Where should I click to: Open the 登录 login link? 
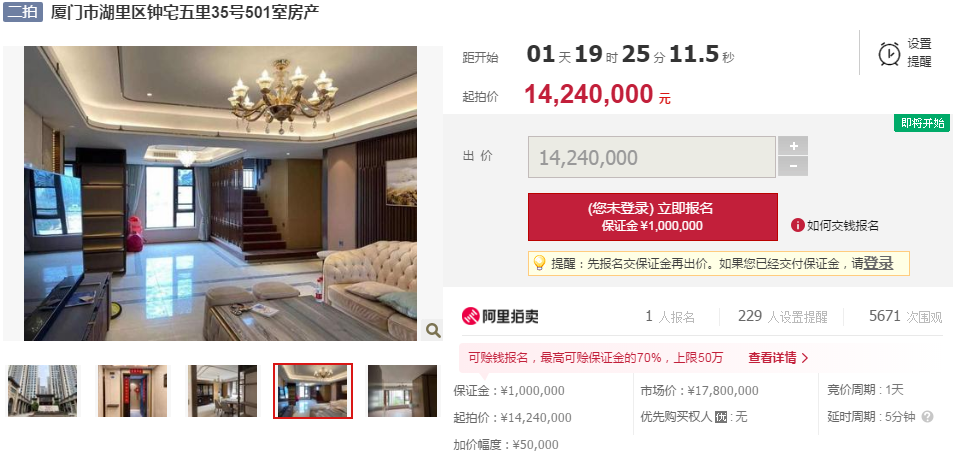pyautogui.click(x=878, y=263)
